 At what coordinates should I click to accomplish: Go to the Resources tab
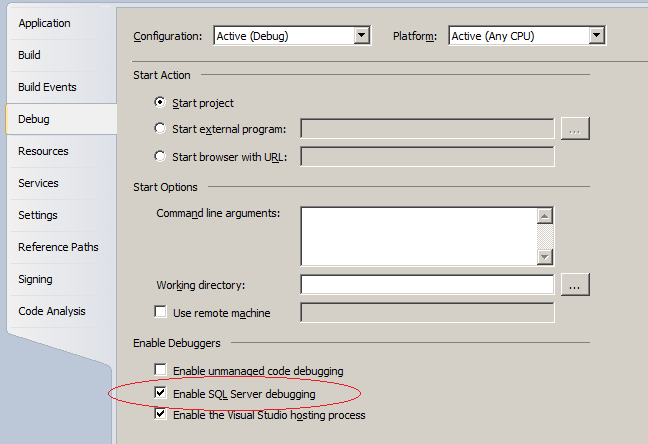(43, 151)
